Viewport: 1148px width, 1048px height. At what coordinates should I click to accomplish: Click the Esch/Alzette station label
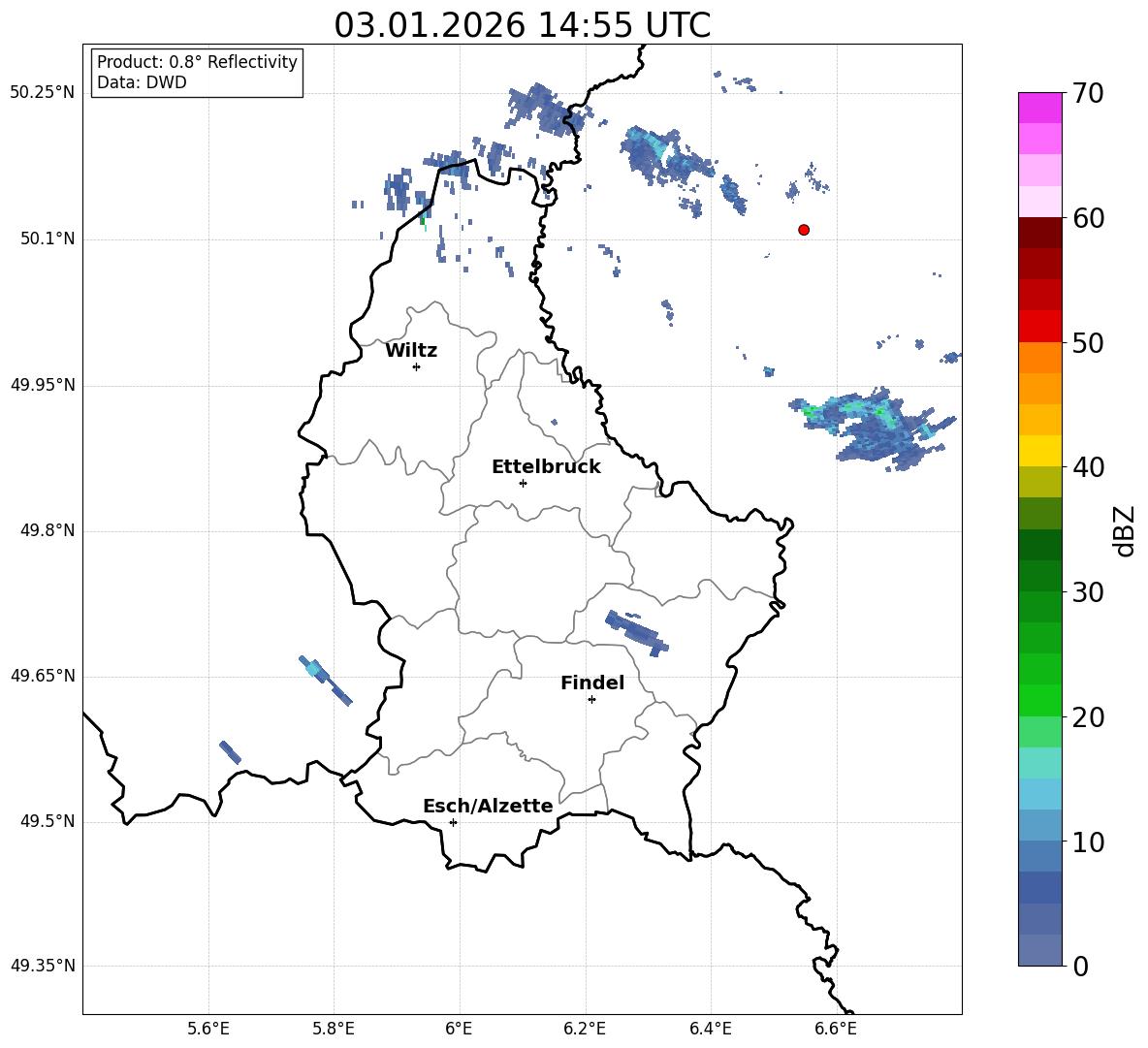click(x=488, y=806)
